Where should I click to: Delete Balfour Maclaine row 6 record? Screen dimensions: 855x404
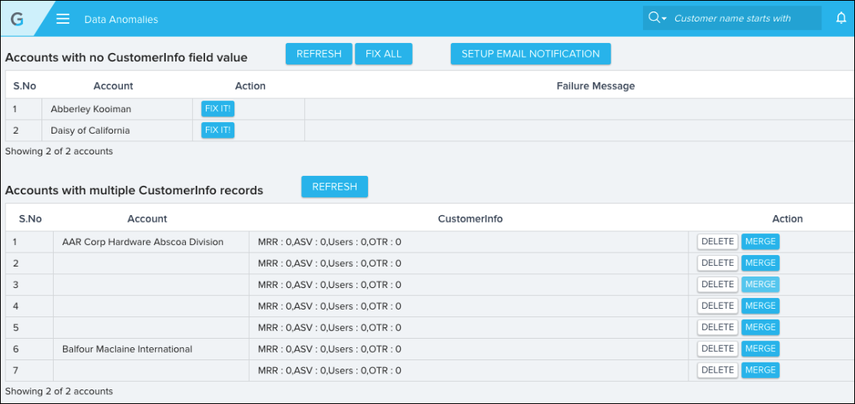tap(718, 348)
